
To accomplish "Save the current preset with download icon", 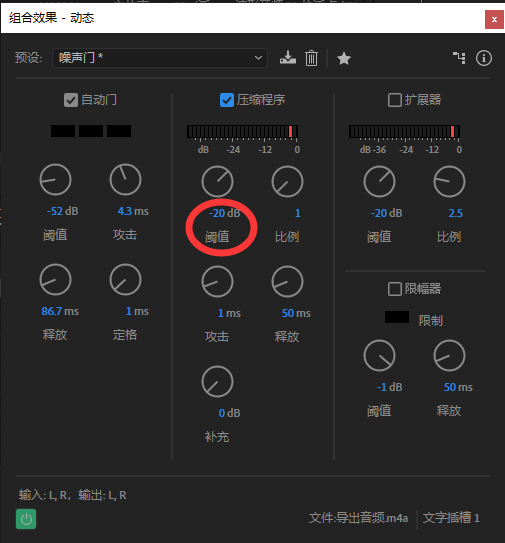I will (x=288, y=58).
